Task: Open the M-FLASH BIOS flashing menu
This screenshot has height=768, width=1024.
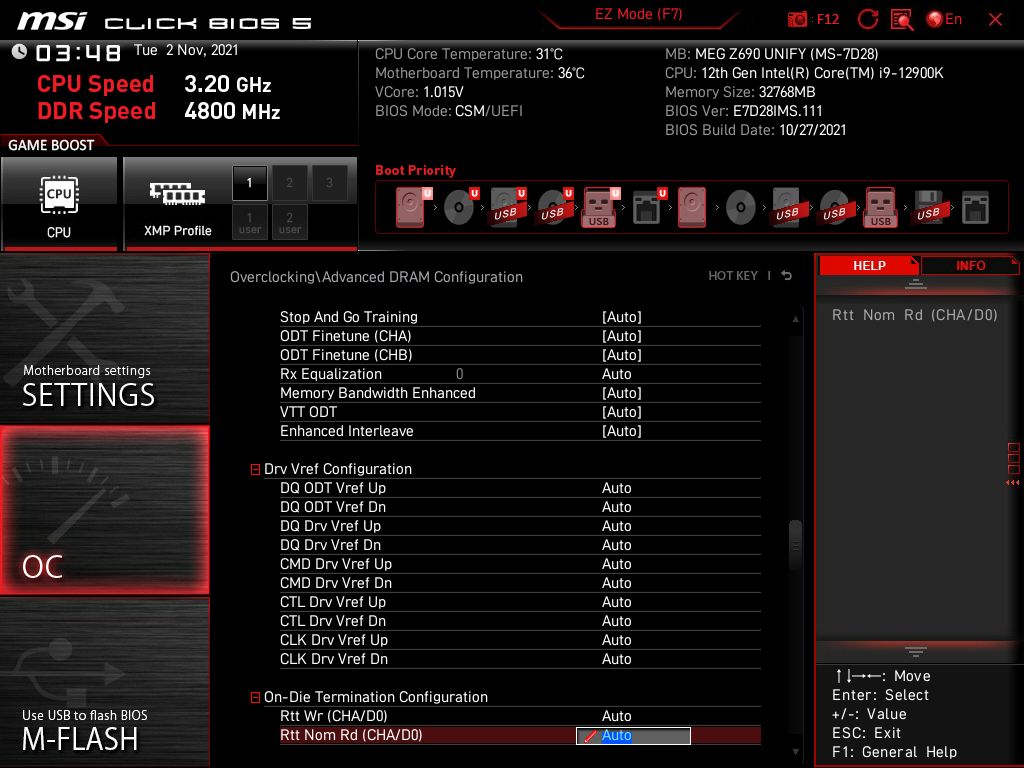Action: point(104,682)
